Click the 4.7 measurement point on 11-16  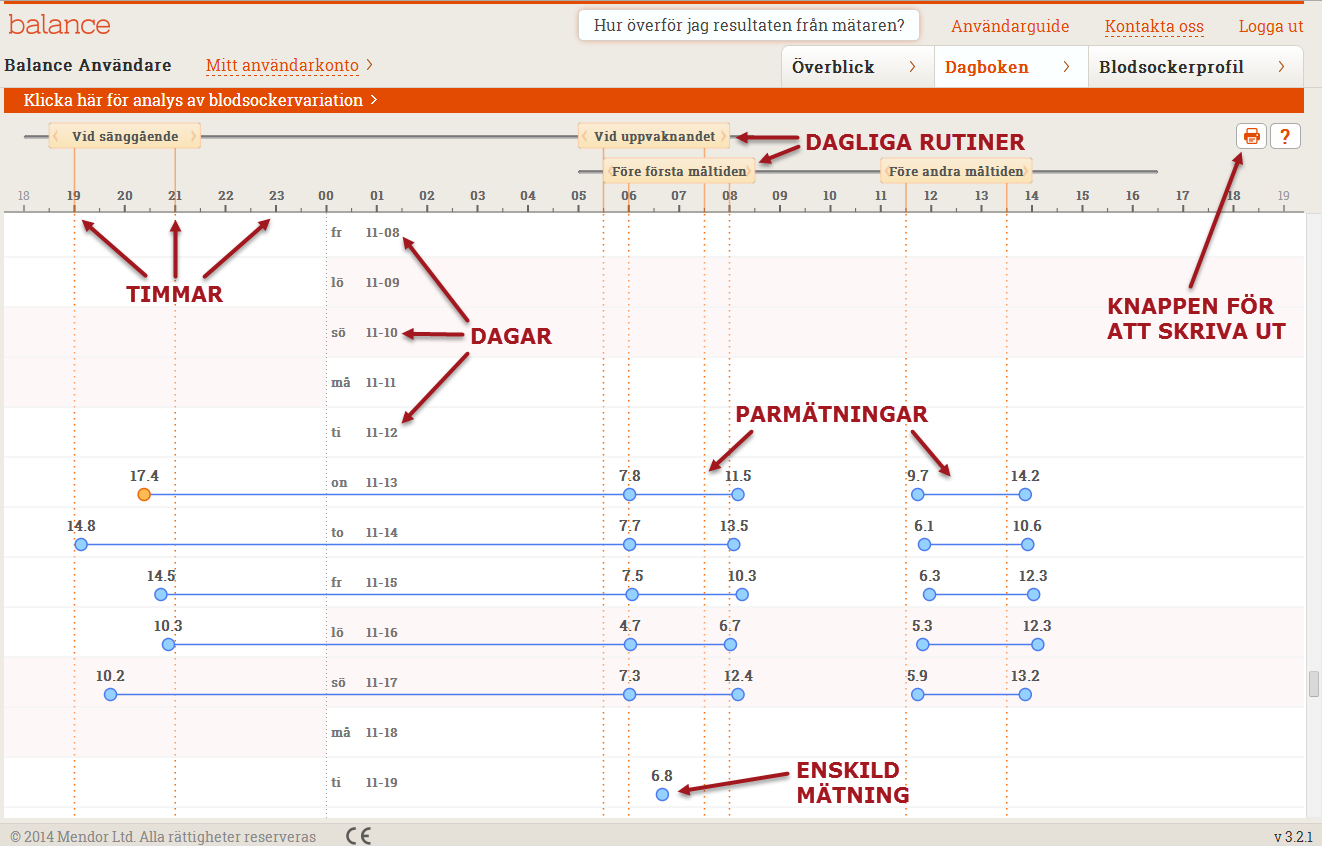(629, 644)
